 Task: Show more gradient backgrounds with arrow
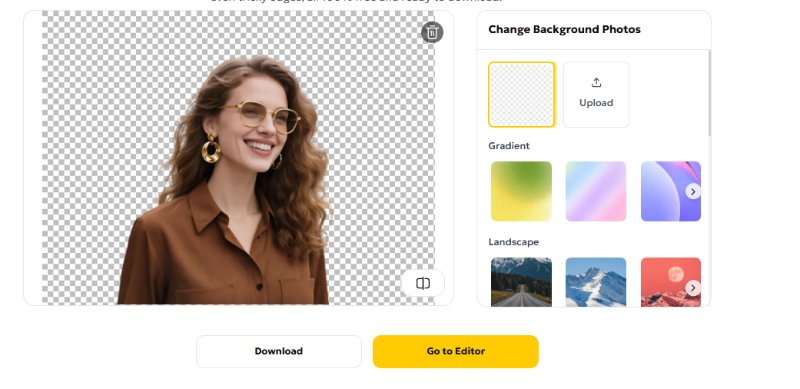click(693, 191)
